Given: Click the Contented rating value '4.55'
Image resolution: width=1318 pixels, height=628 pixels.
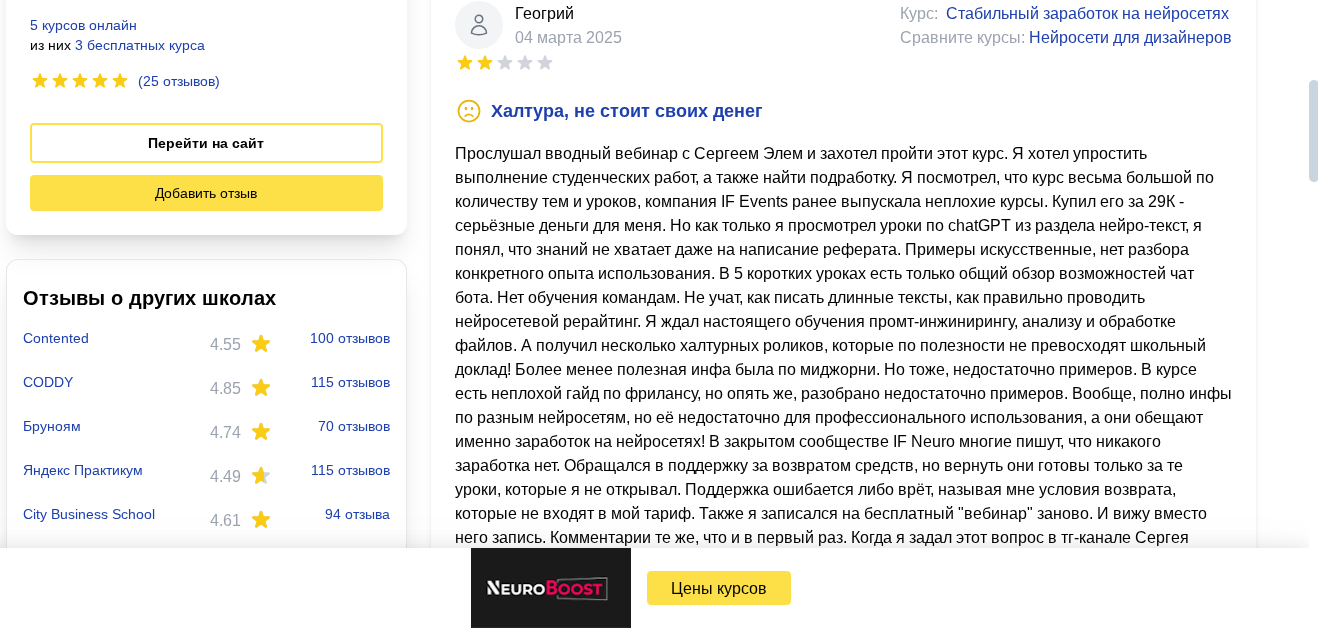Looking at the screenshot, I should [225, 344].
